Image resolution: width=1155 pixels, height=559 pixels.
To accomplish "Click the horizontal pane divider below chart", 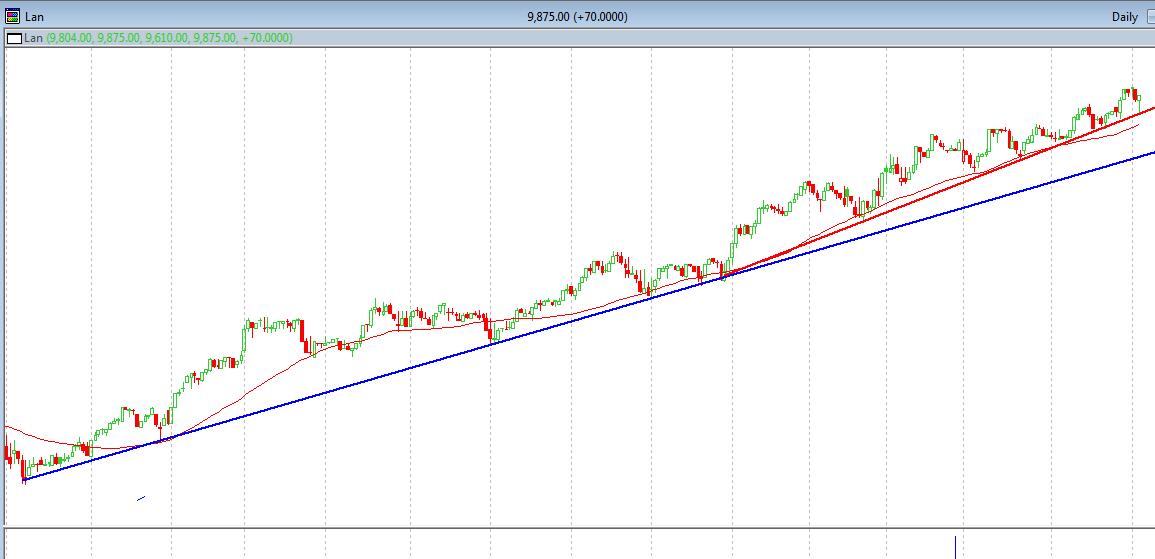I will (x=578, y=527).
